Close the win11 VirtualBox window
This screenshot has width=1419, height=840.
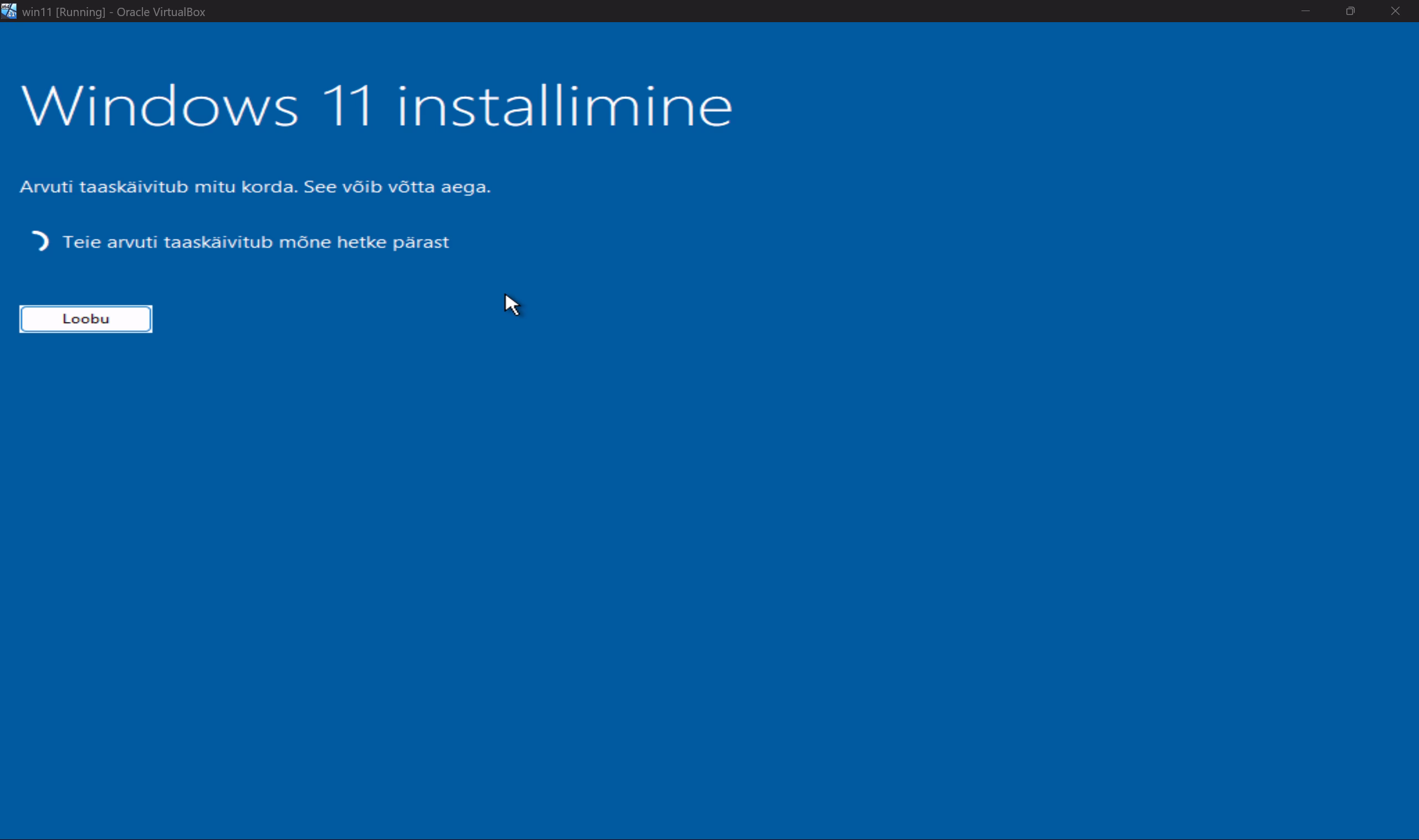1395,11
